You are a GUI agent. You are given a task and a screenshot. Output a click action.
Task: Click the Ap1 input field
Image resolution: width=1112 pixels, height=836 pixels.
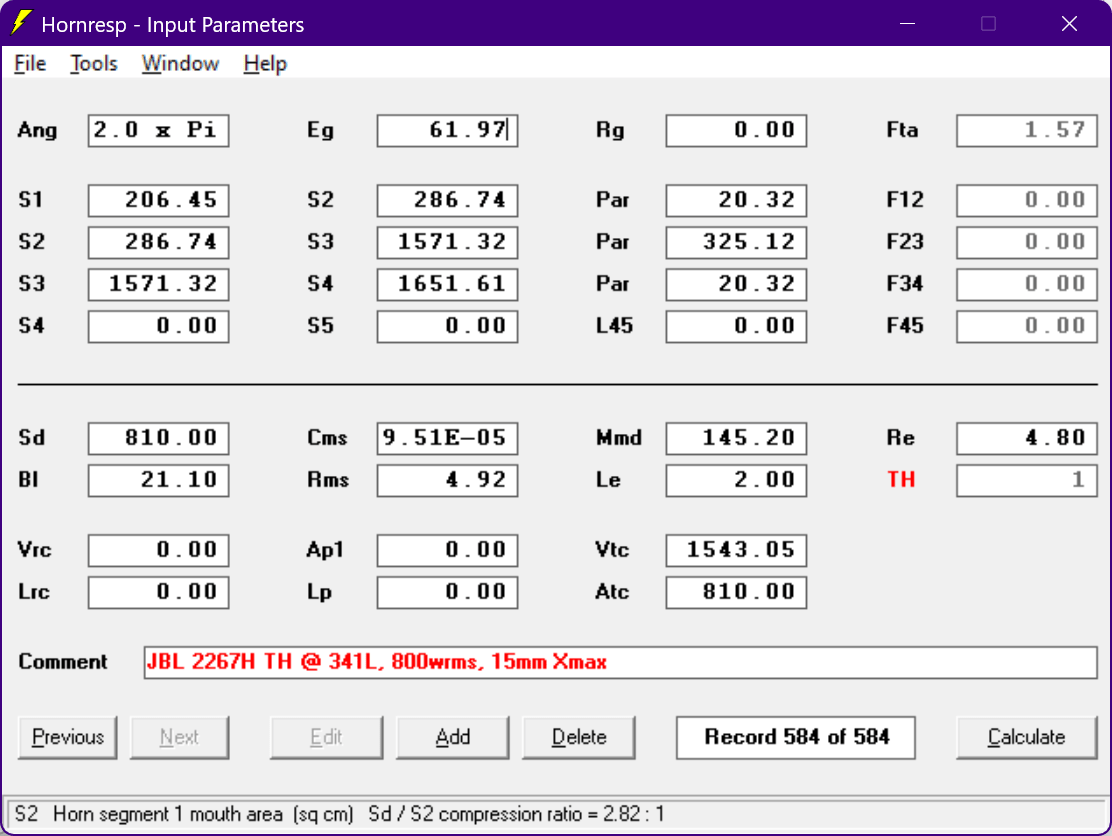pyautogui.click(x=447, y=550)
